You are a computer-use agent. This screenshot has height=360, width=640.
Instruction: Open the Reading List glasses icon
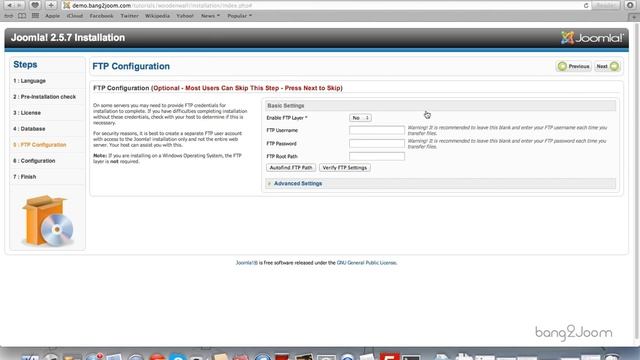point(9,16)
